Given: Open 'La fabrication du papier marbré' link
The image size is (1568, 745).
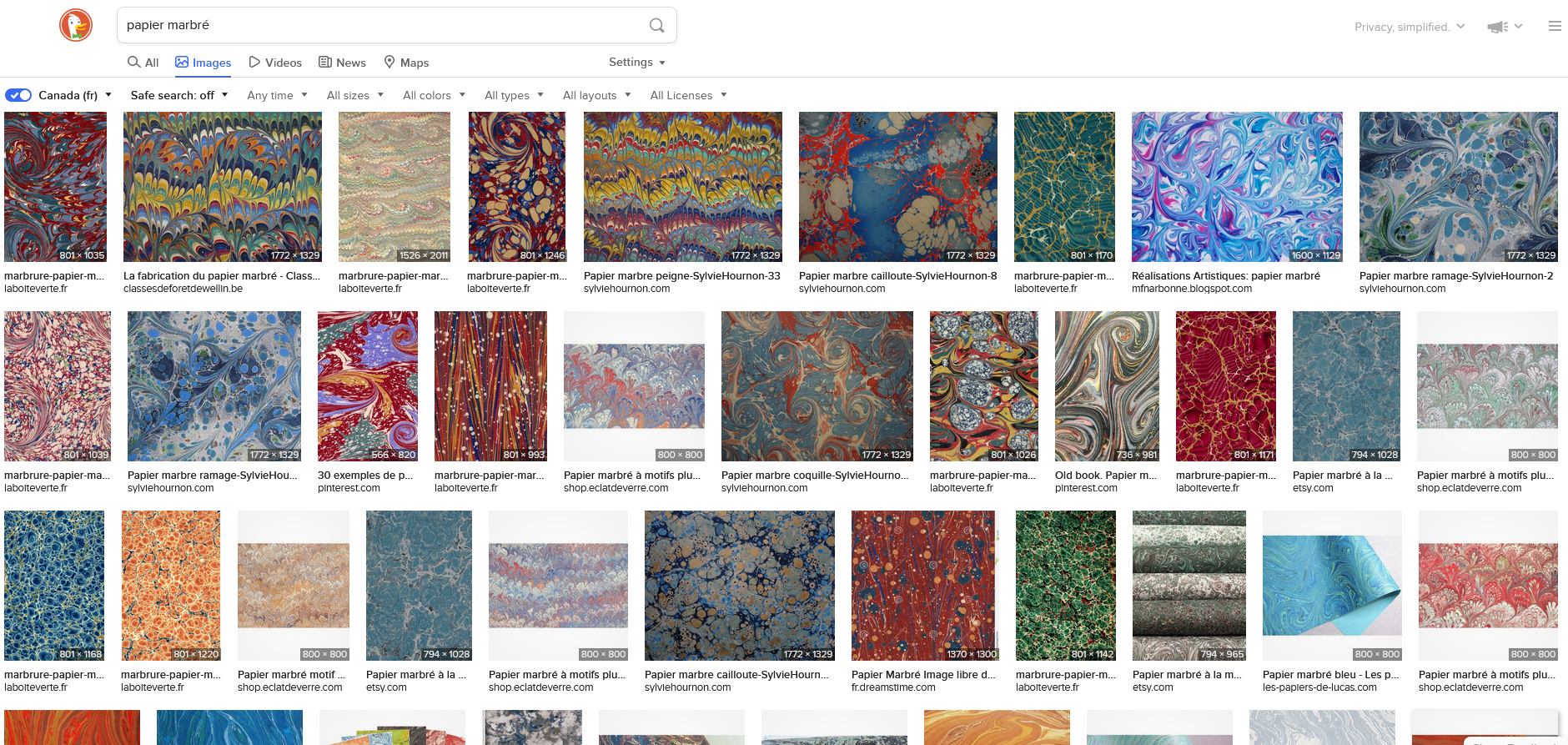Looking at the screenshot, I should point(222,276).
